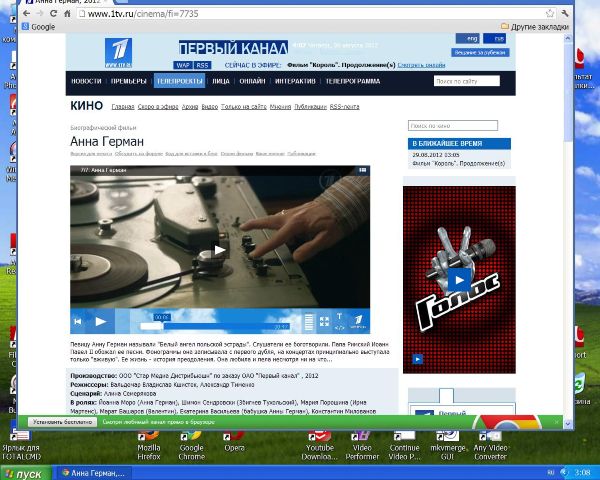The width and height of the screenshot is (600, 480).
Task: Open the Лица menu item
Action: point(221,81)
